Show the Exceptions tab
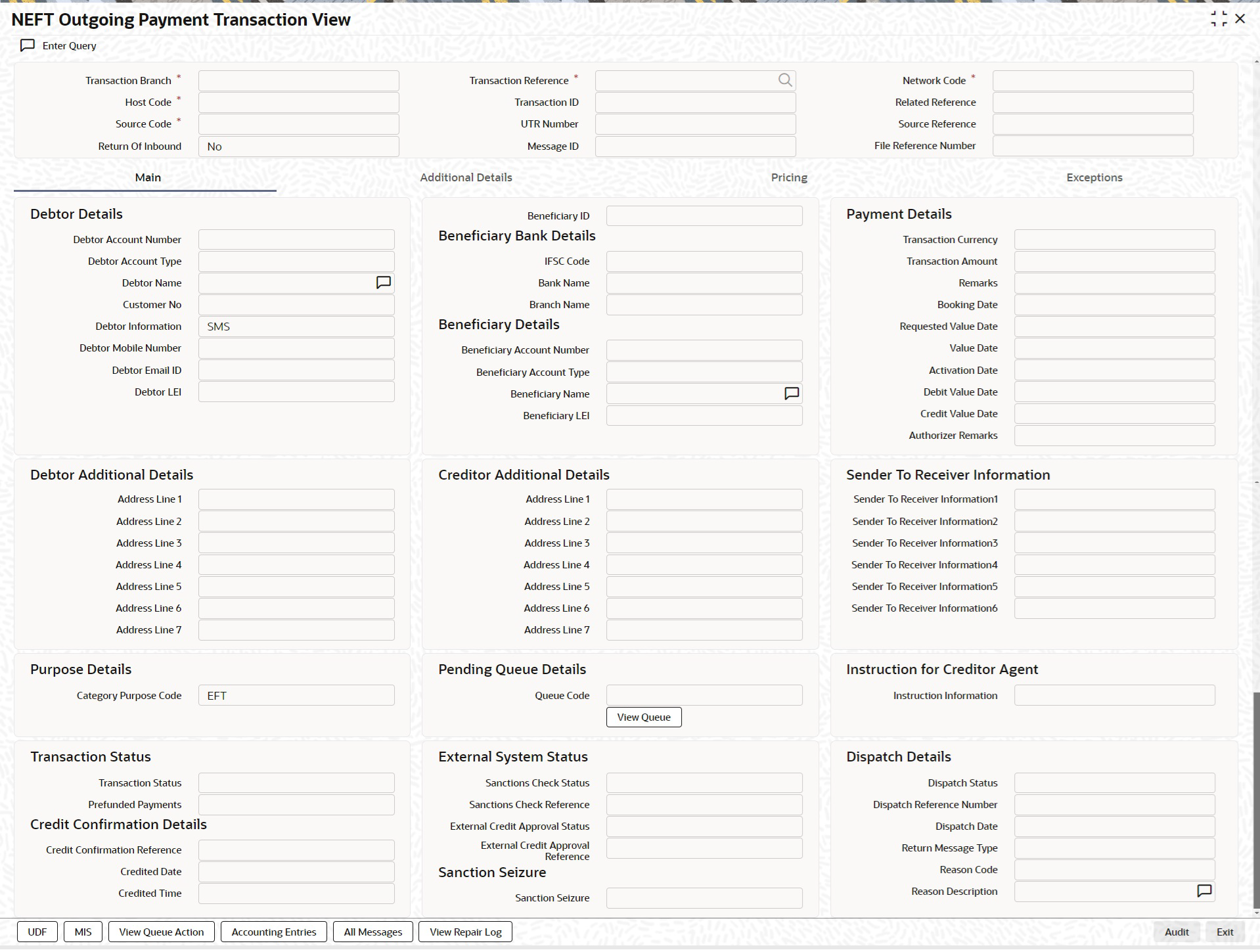This screenshot has width=1260, height=952. point(1094,177)
